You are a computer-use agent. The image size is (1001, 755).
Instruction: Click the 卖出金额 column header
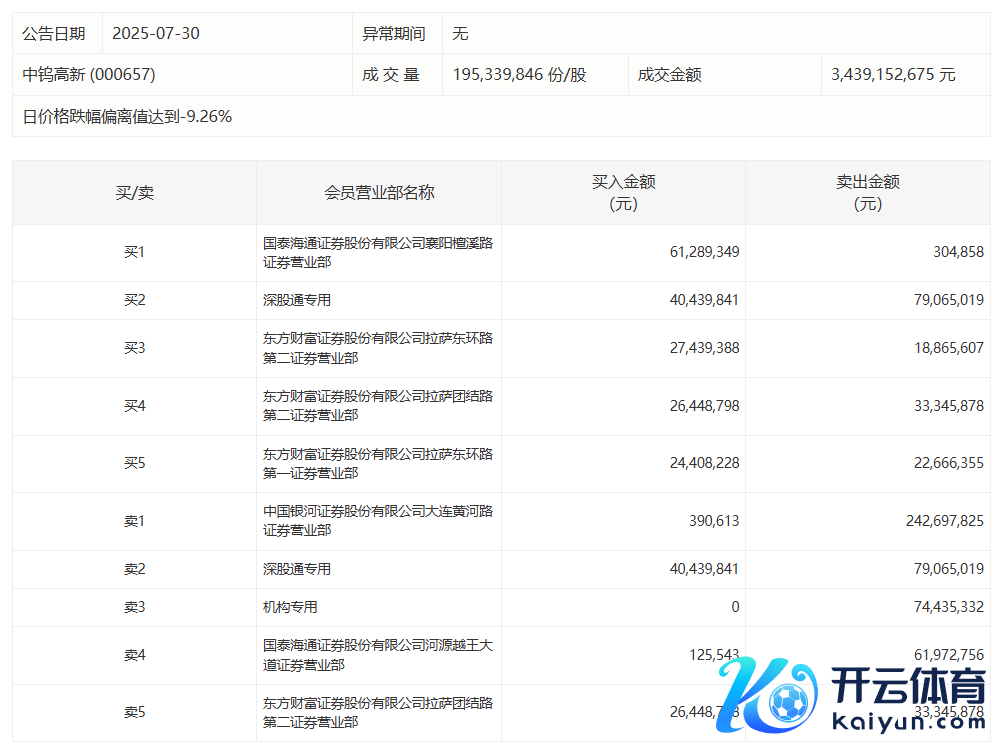[x=867, y=193]
